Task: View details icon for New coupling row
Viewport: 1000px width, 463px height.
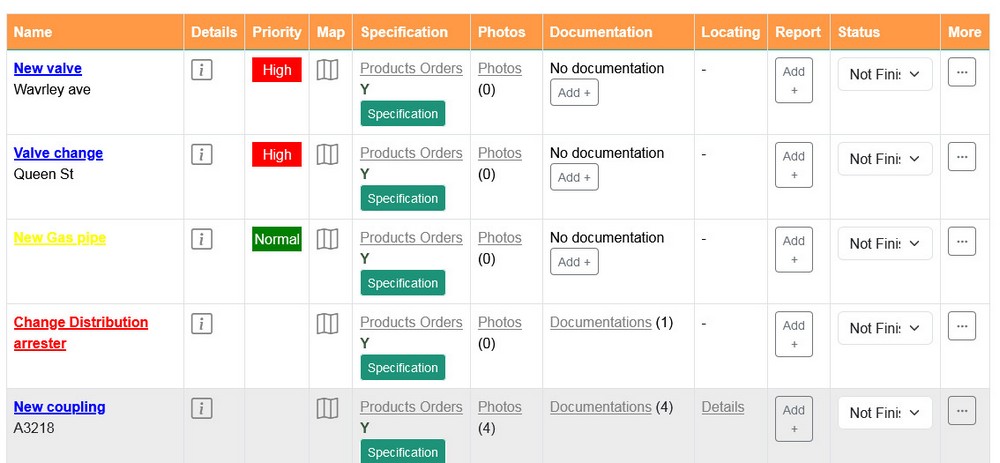Action: (x=202, y=408)
